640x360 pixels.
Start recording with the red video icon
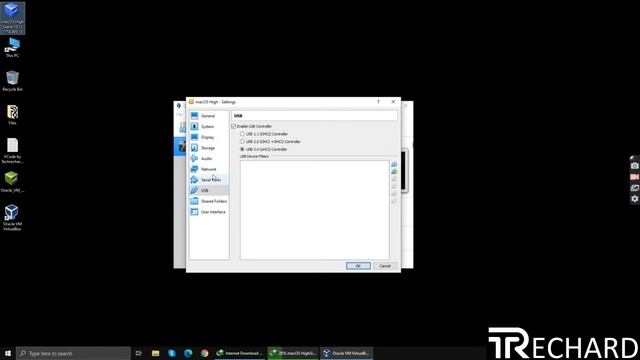[635, 177]
